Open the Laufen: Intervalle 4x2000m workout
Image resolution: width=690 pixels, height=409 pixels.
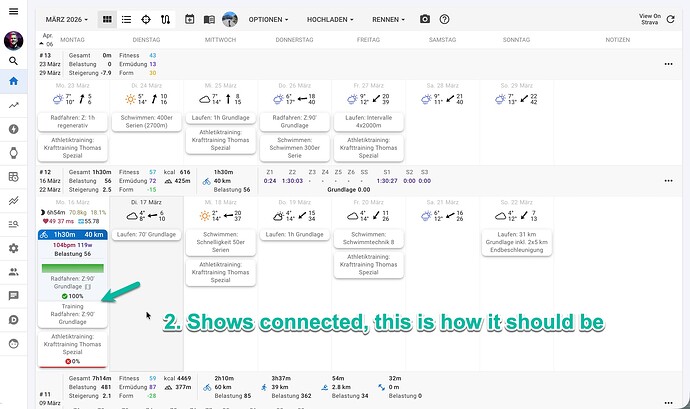tap(368, 120)
